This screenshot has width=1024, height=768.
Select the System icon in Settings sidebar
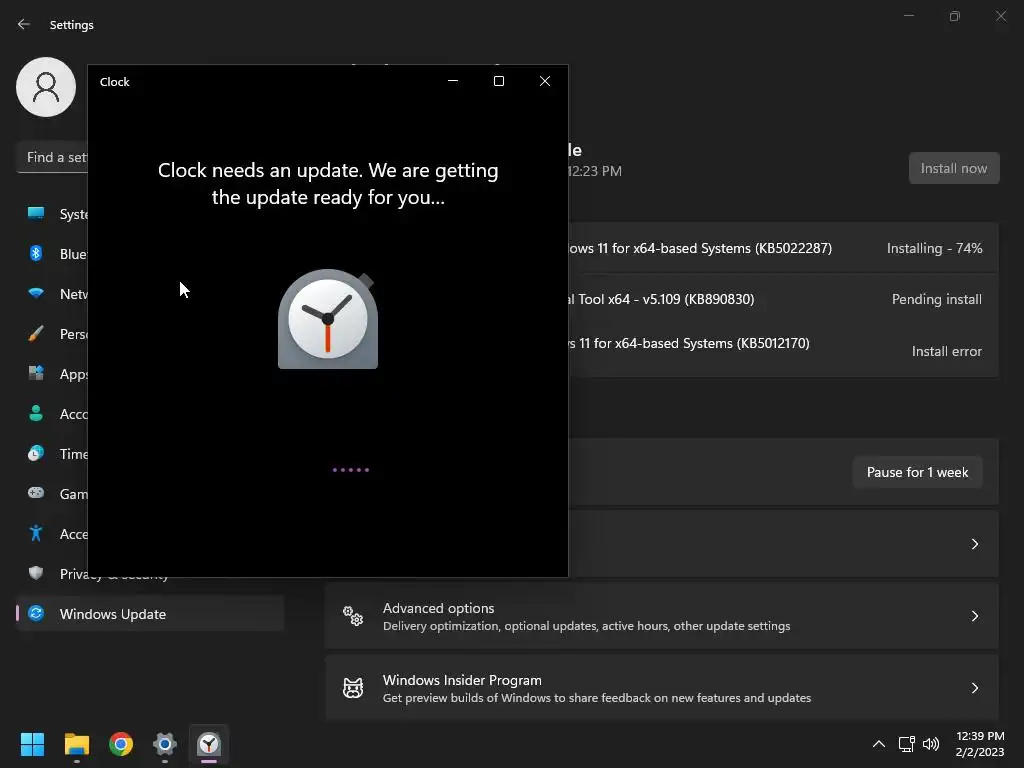tap(36, 214)
